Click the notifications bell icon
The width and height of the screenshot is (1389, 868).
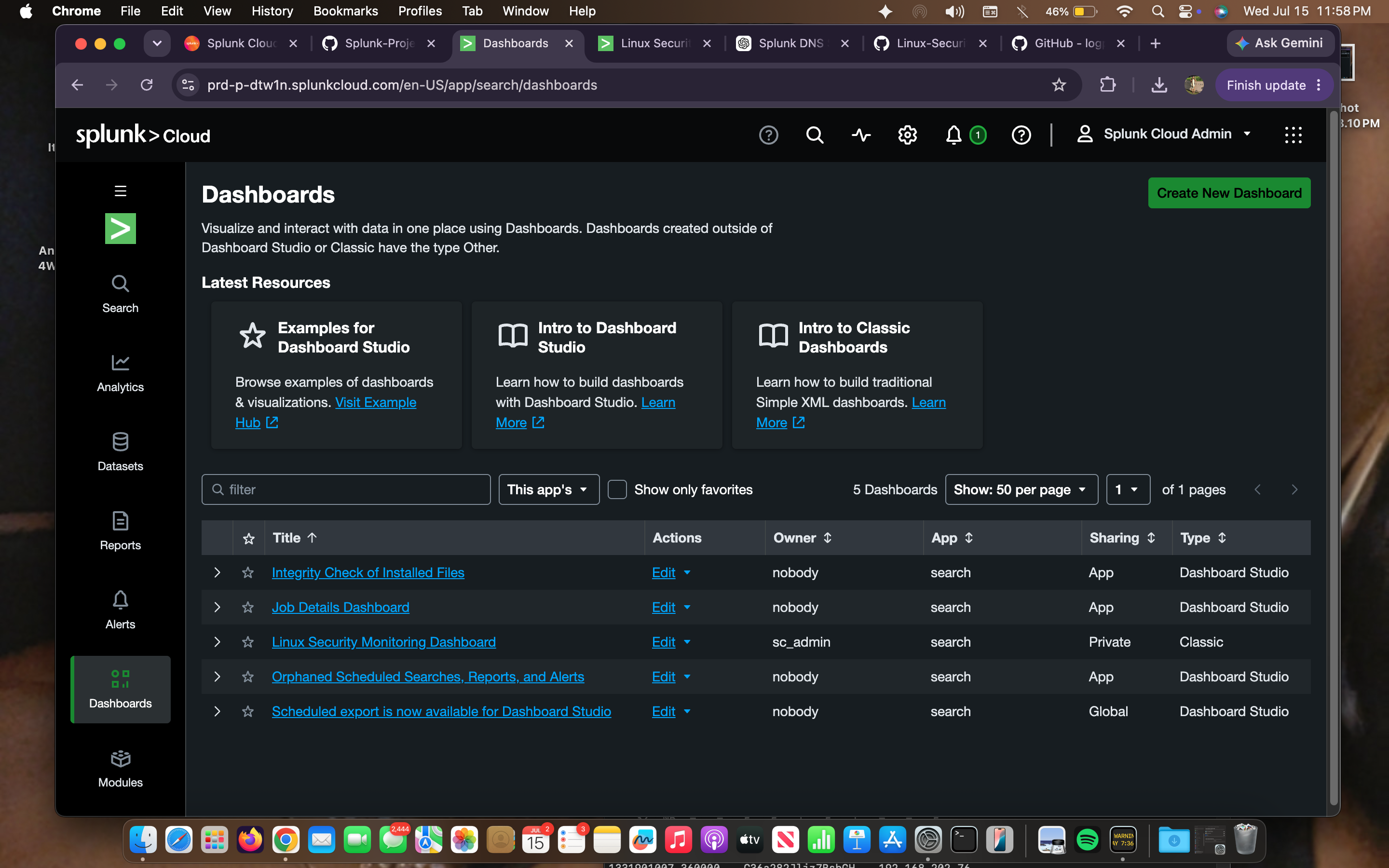953,135
